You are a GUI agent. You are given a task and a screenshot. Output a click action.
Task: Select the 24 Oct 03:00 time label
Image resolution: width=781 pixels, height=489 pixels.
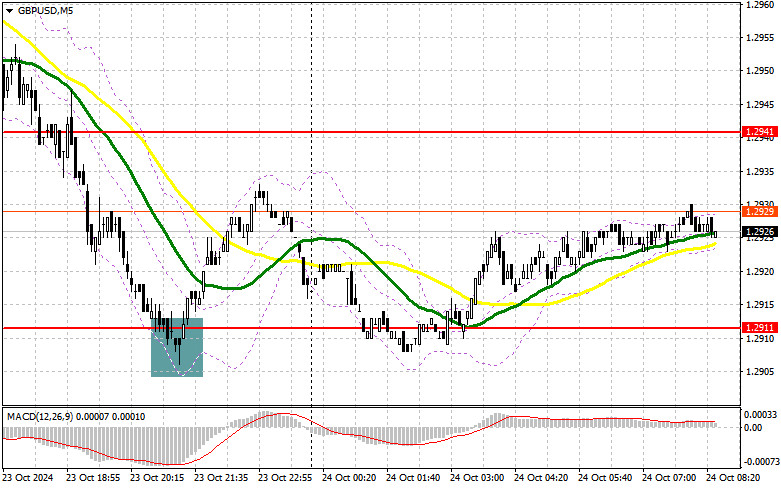(x=477, y=478)
